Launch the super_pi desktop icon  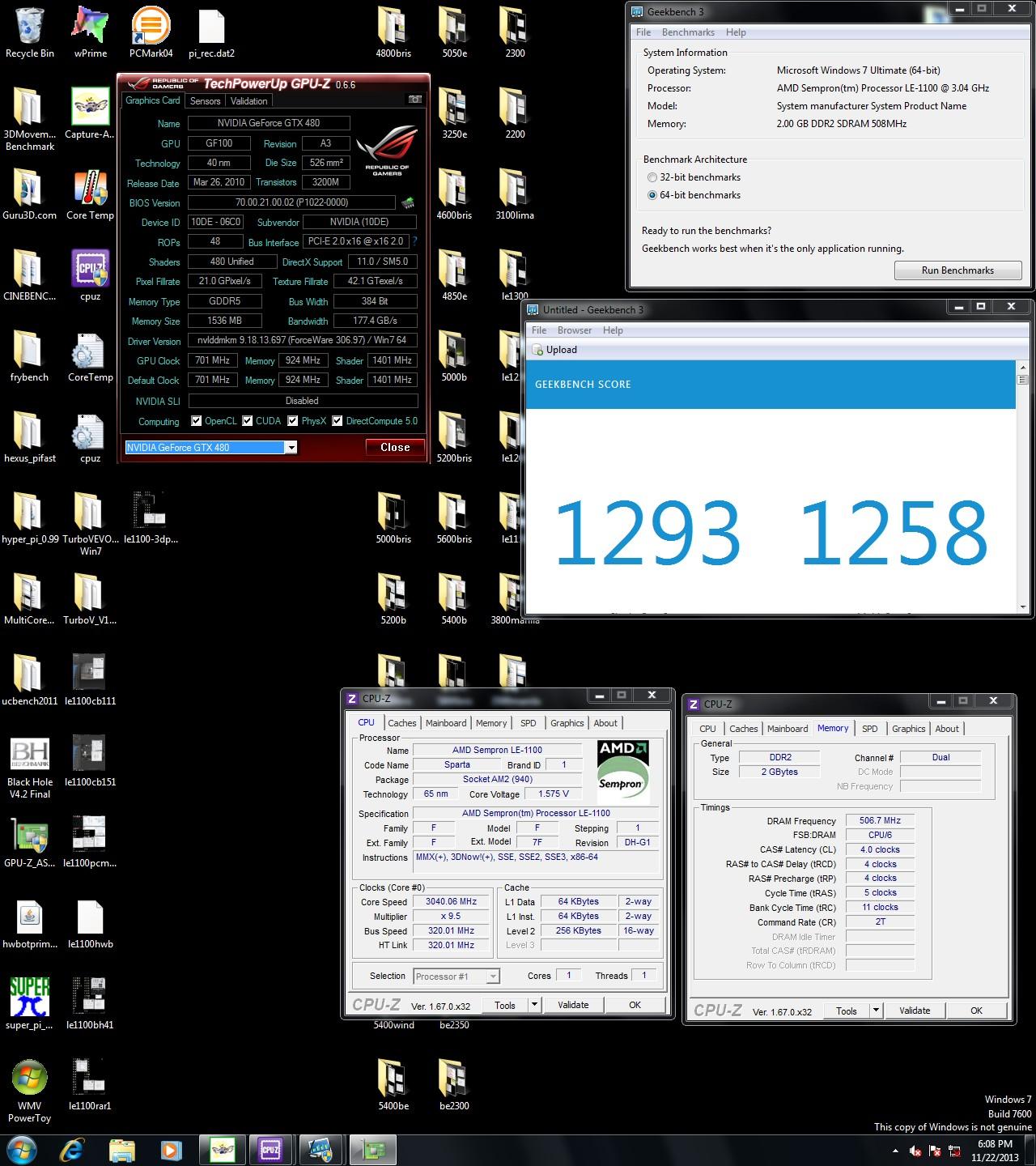[x=29, y=998]
